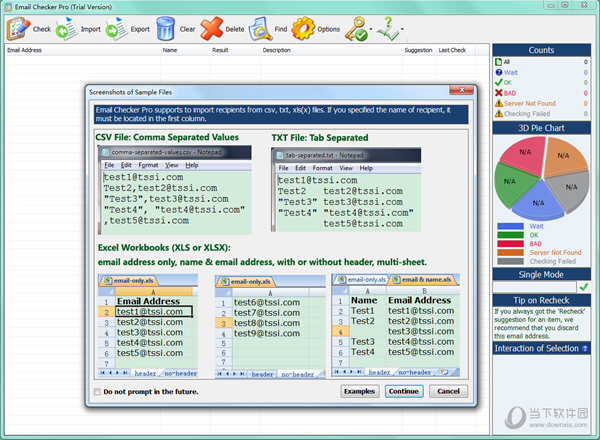
Task: Open the Options gear icon
Action: point(303,29)
